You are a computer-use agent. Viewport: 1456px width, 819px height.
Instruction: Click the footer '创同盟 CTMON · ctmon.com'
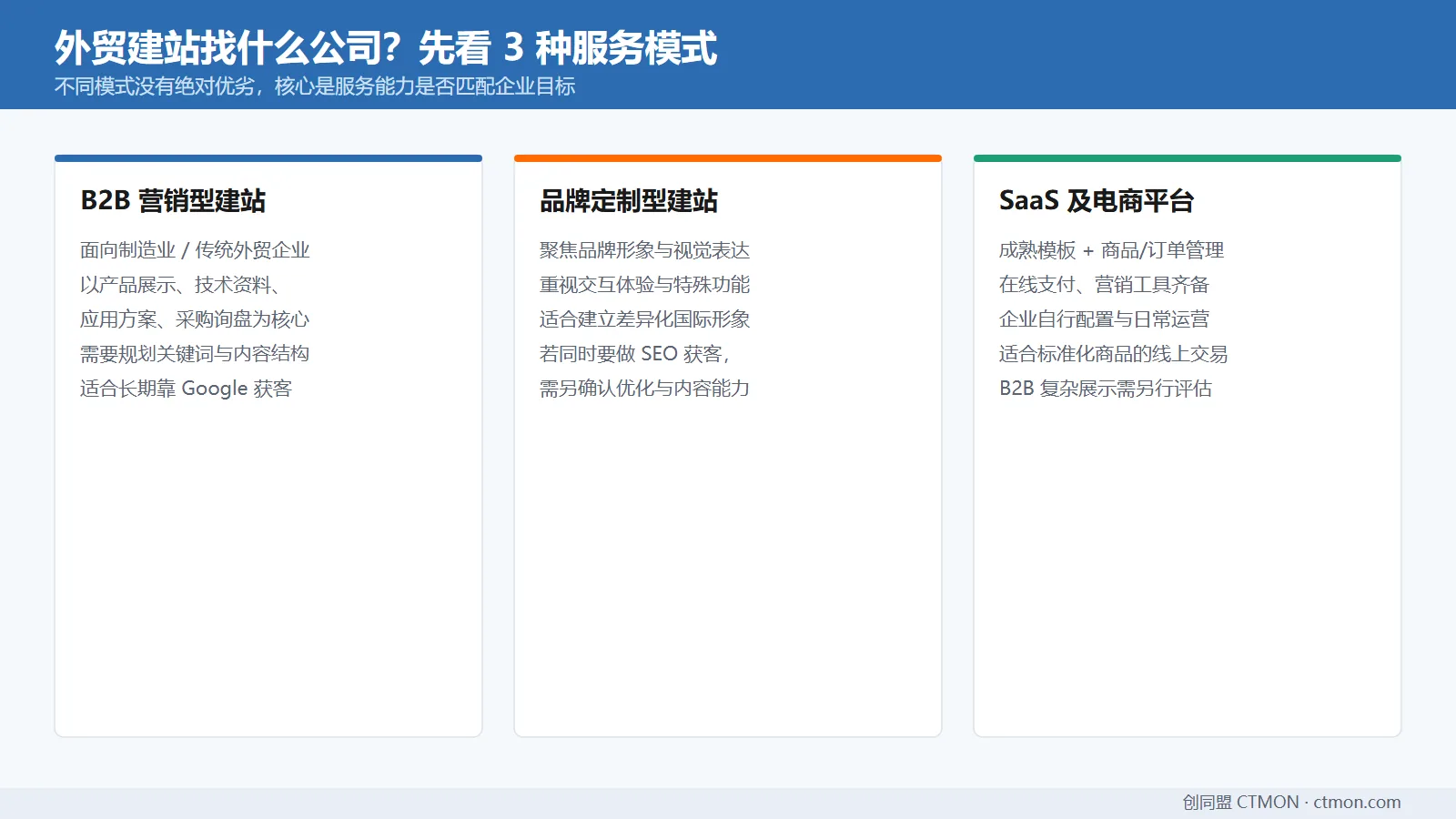pyautogui.click(x=1291, y=803)
